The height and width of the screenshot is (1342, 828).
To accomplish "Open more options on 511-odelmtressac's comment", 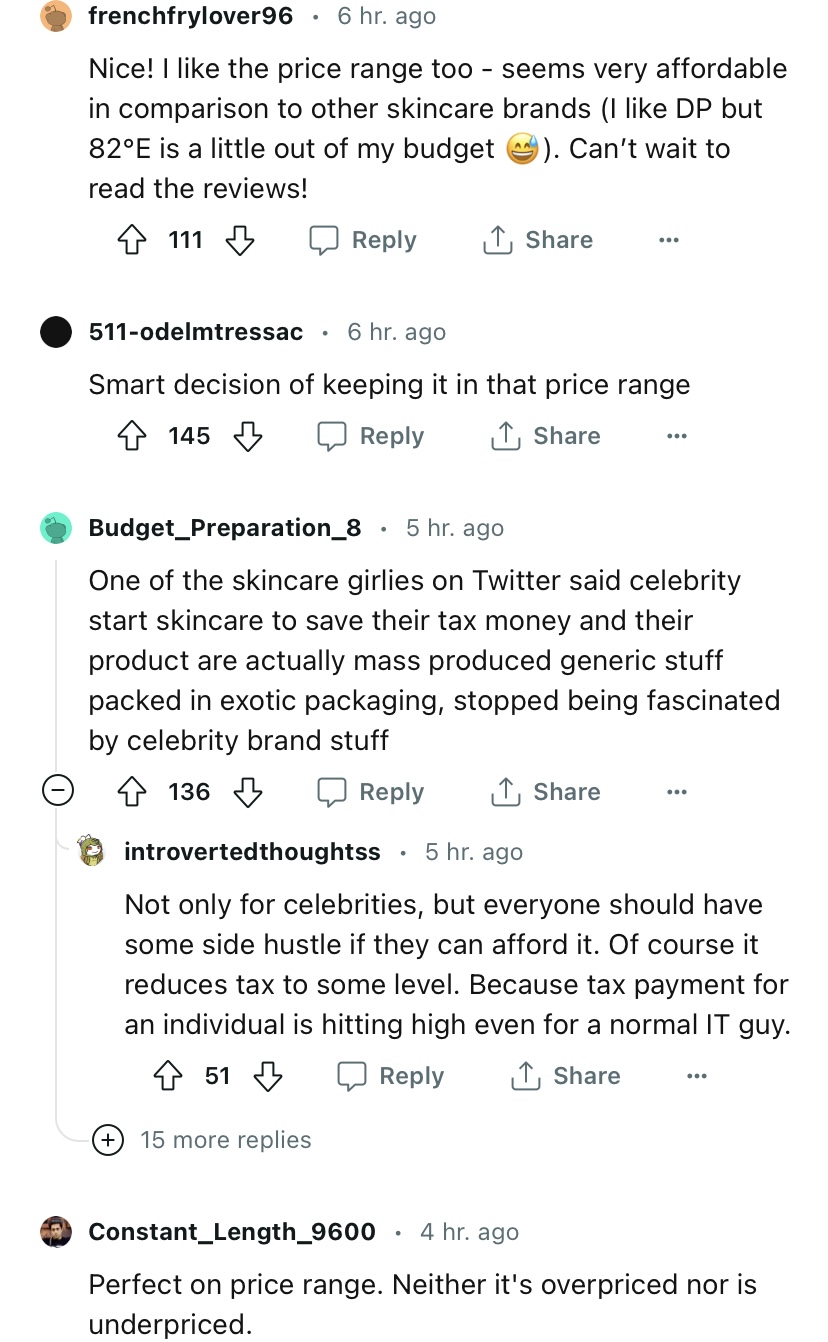I will coord(676,436).
